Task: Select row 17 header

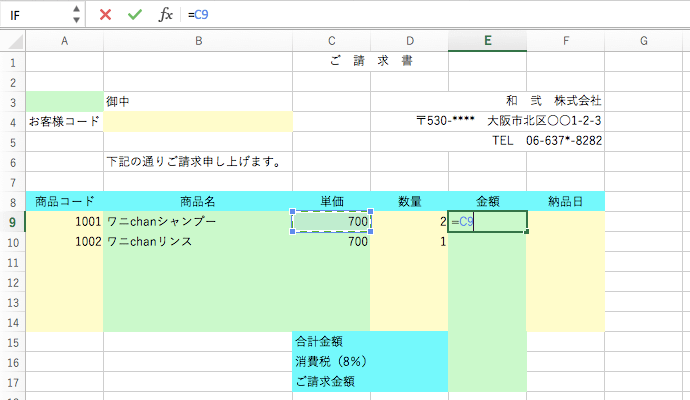Action: [x=13, y=382]
